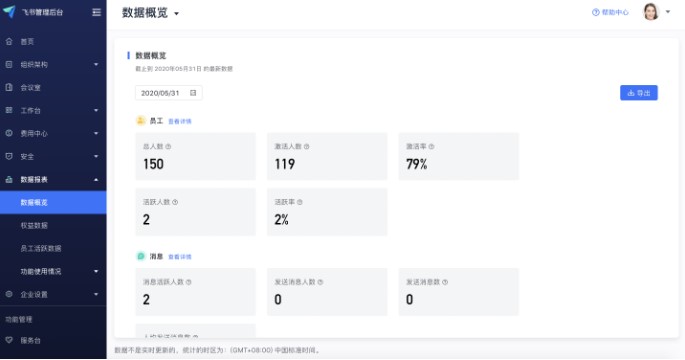Expand the 安全 menu arrow

[96, 156]
